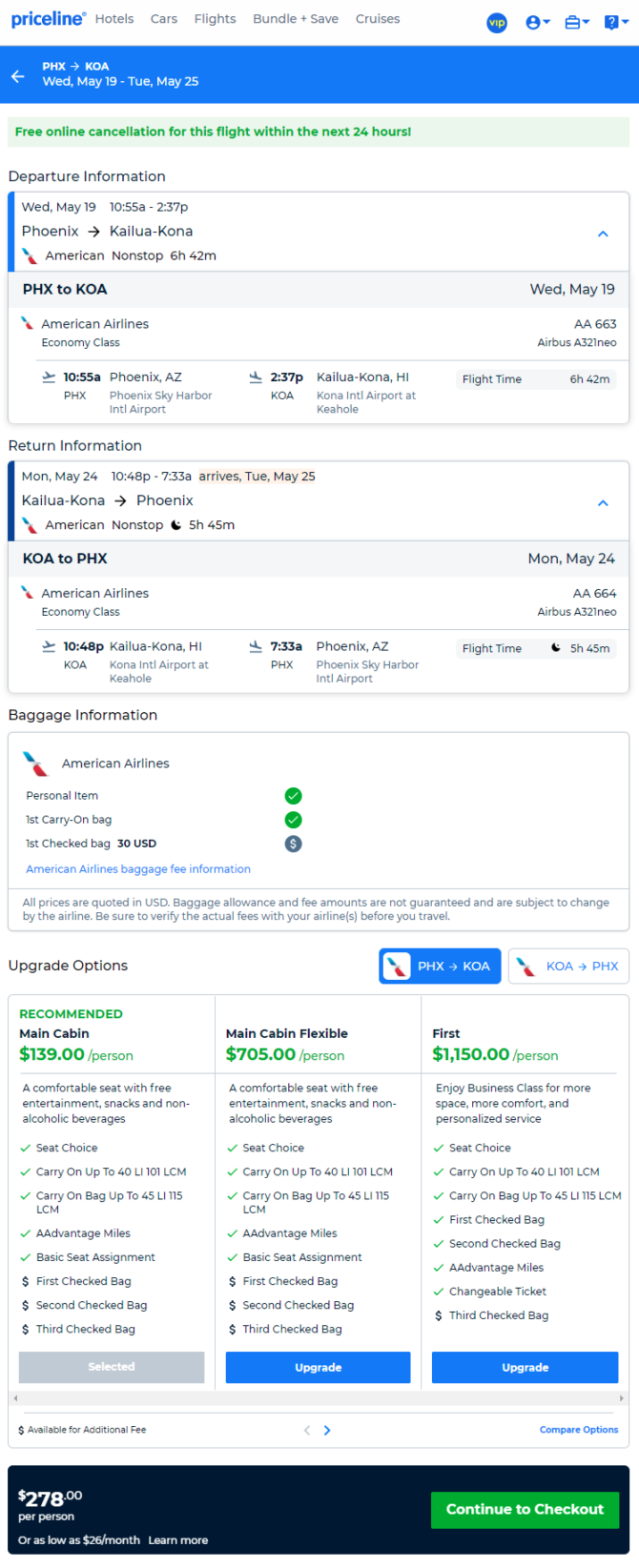Click the upgrade options horizontal scrollbar

point(319,1398)
